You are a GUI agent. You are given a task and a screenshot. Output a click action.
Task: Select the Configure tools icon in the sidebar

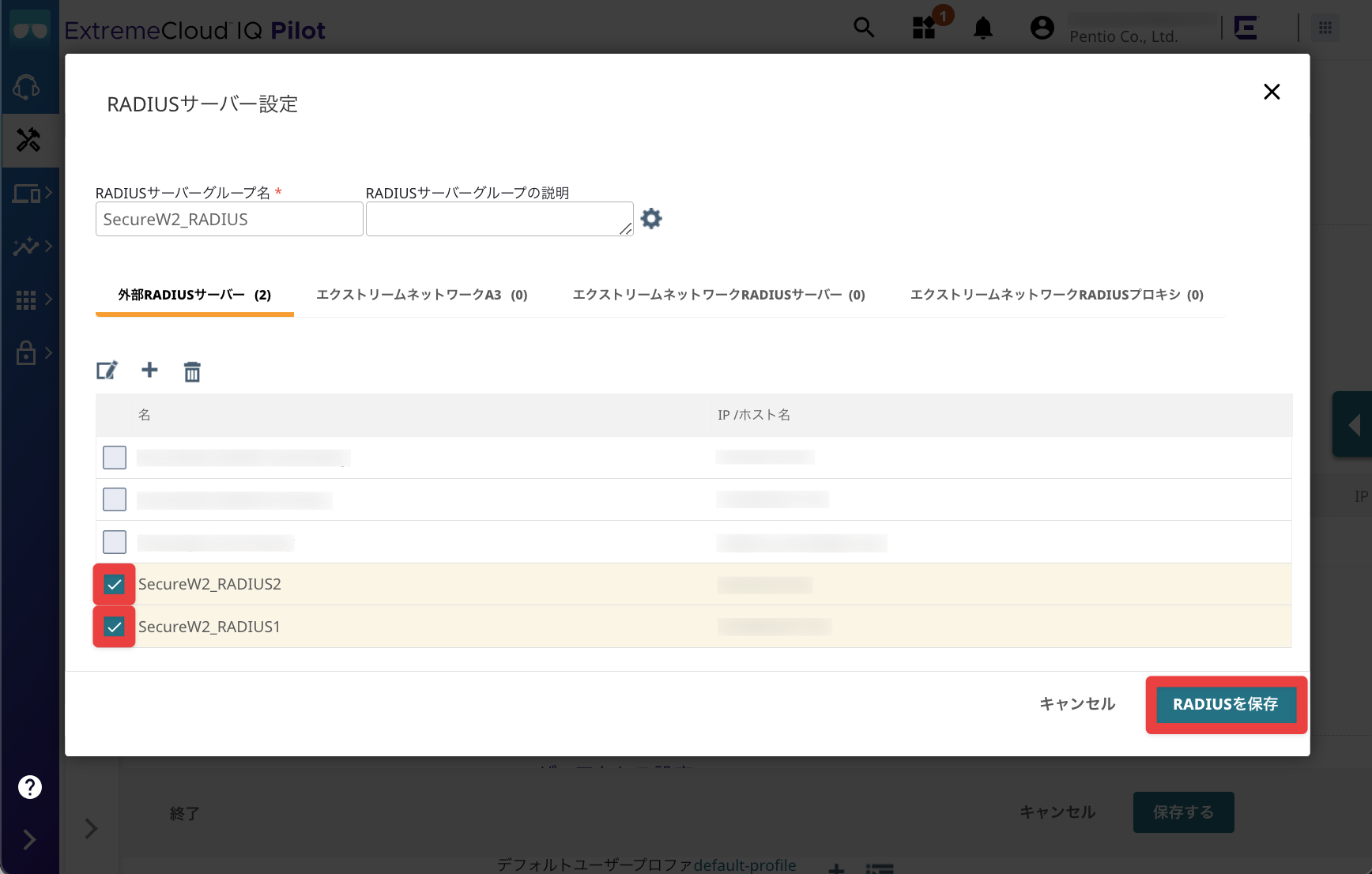click(28, 140)
